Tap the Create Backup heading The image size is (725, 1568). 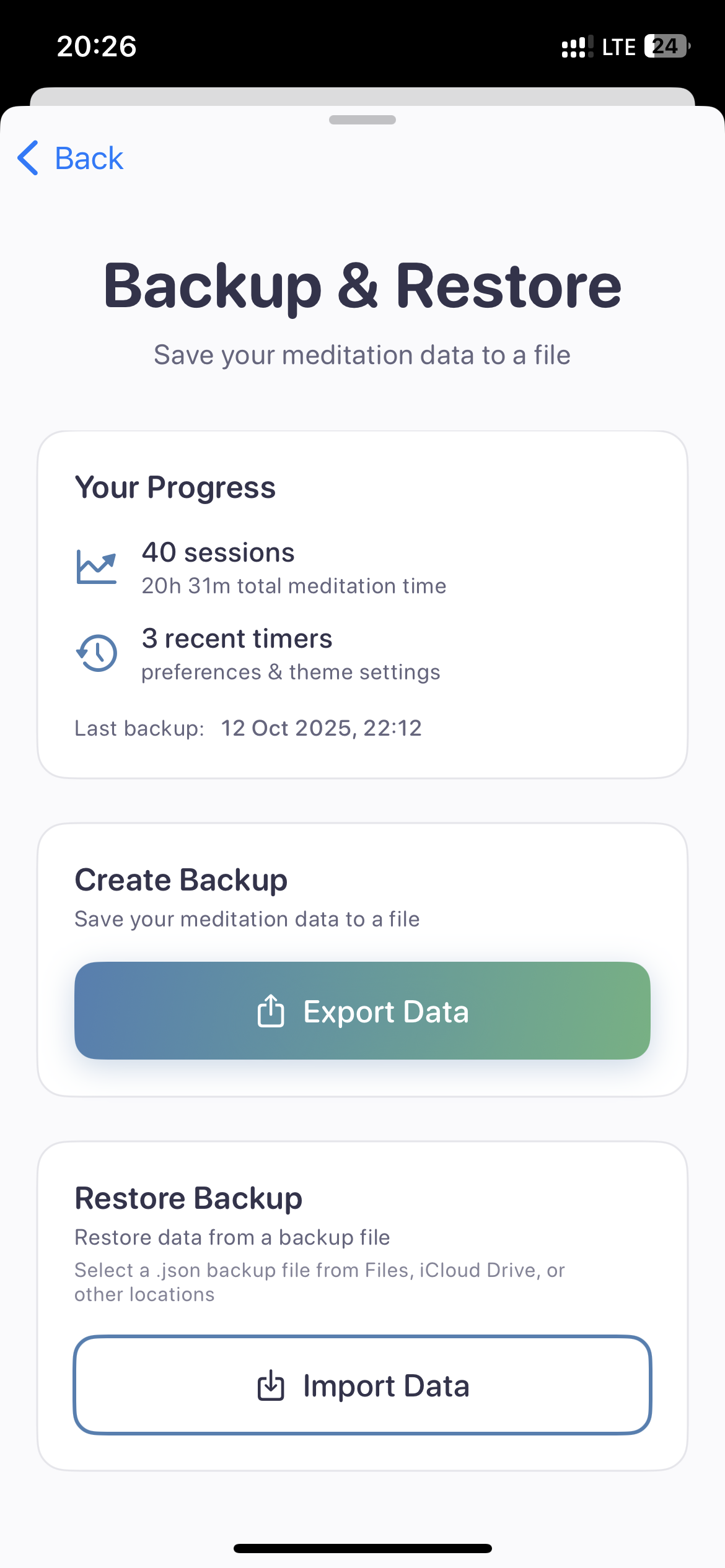point(181,880)
